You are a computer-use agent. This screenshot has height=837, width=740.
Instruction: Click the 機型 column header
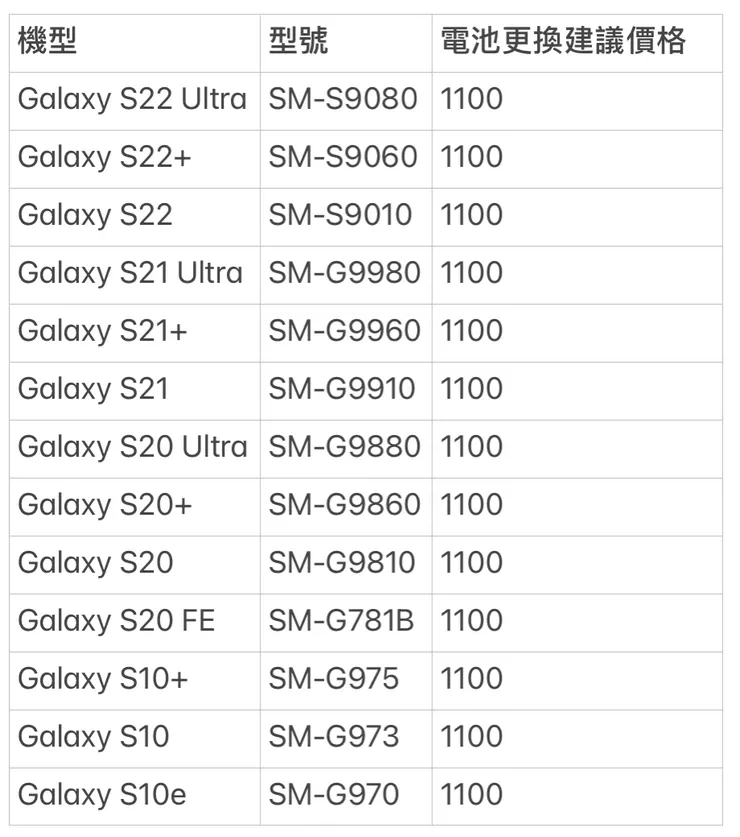pos(47,42)
